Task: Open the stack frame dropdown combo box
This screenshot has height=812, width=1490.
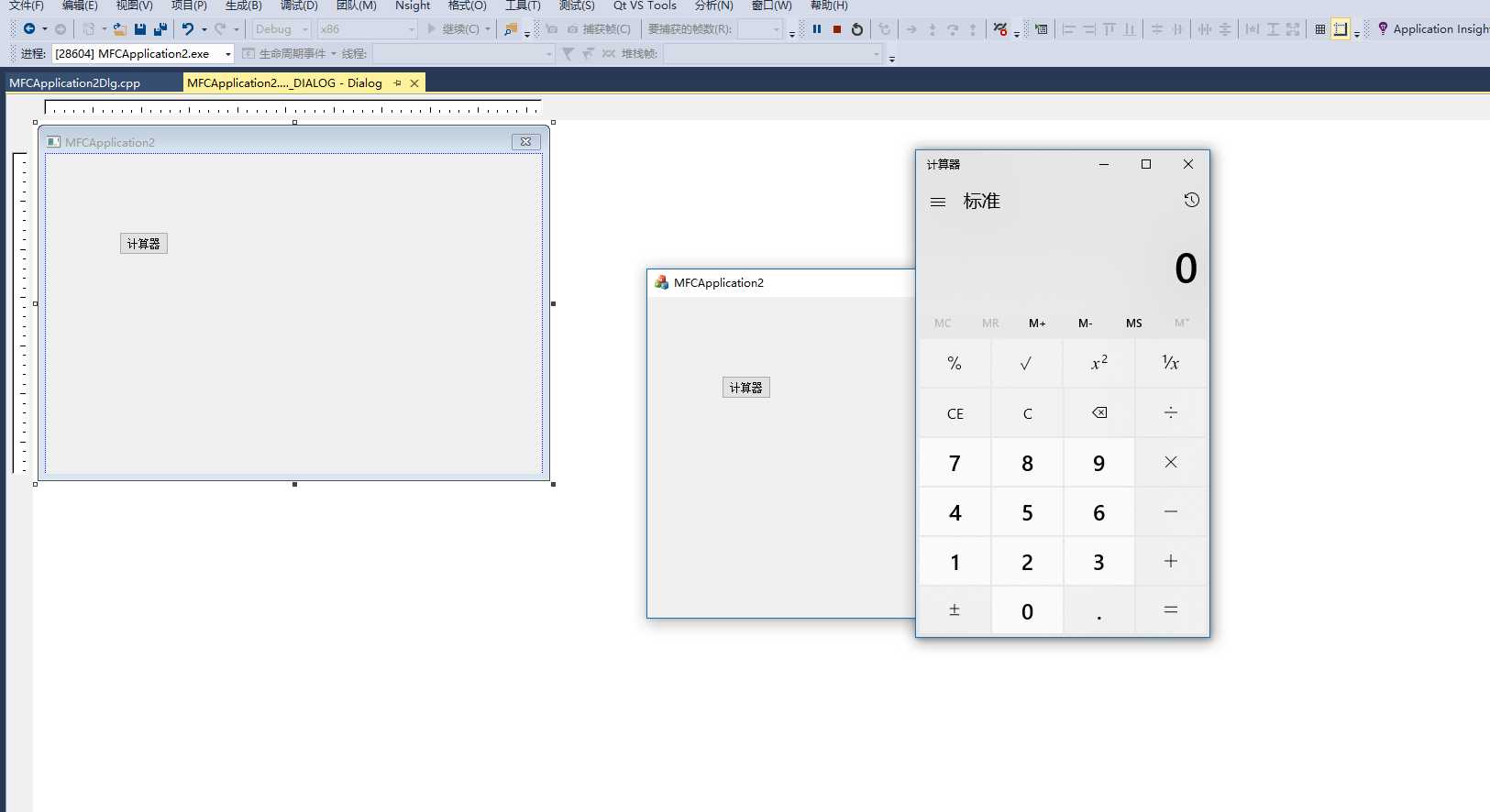Action: (x=773, y=54)
